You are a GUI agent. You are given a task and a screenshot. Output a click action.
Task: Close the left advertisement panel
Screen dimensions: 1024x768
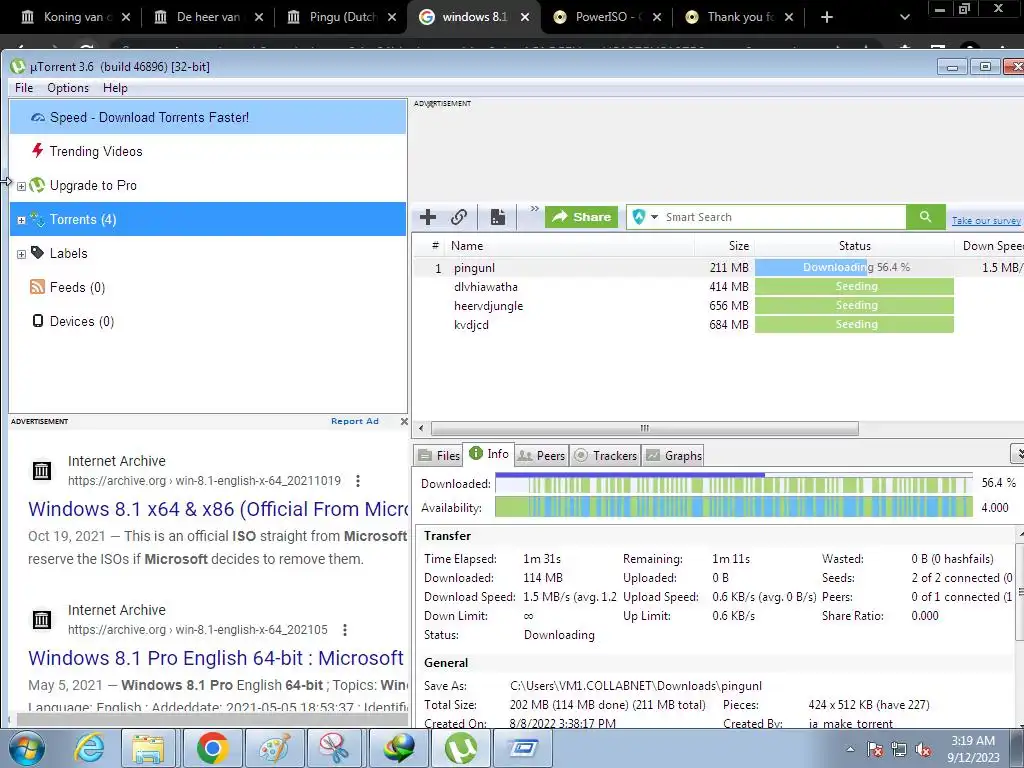click(404, 421)
